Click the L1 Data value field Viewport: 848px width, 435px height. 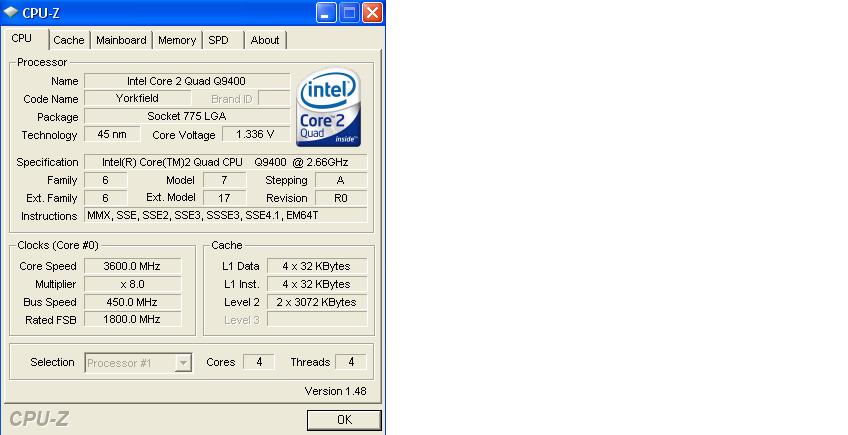pos(316,266)
